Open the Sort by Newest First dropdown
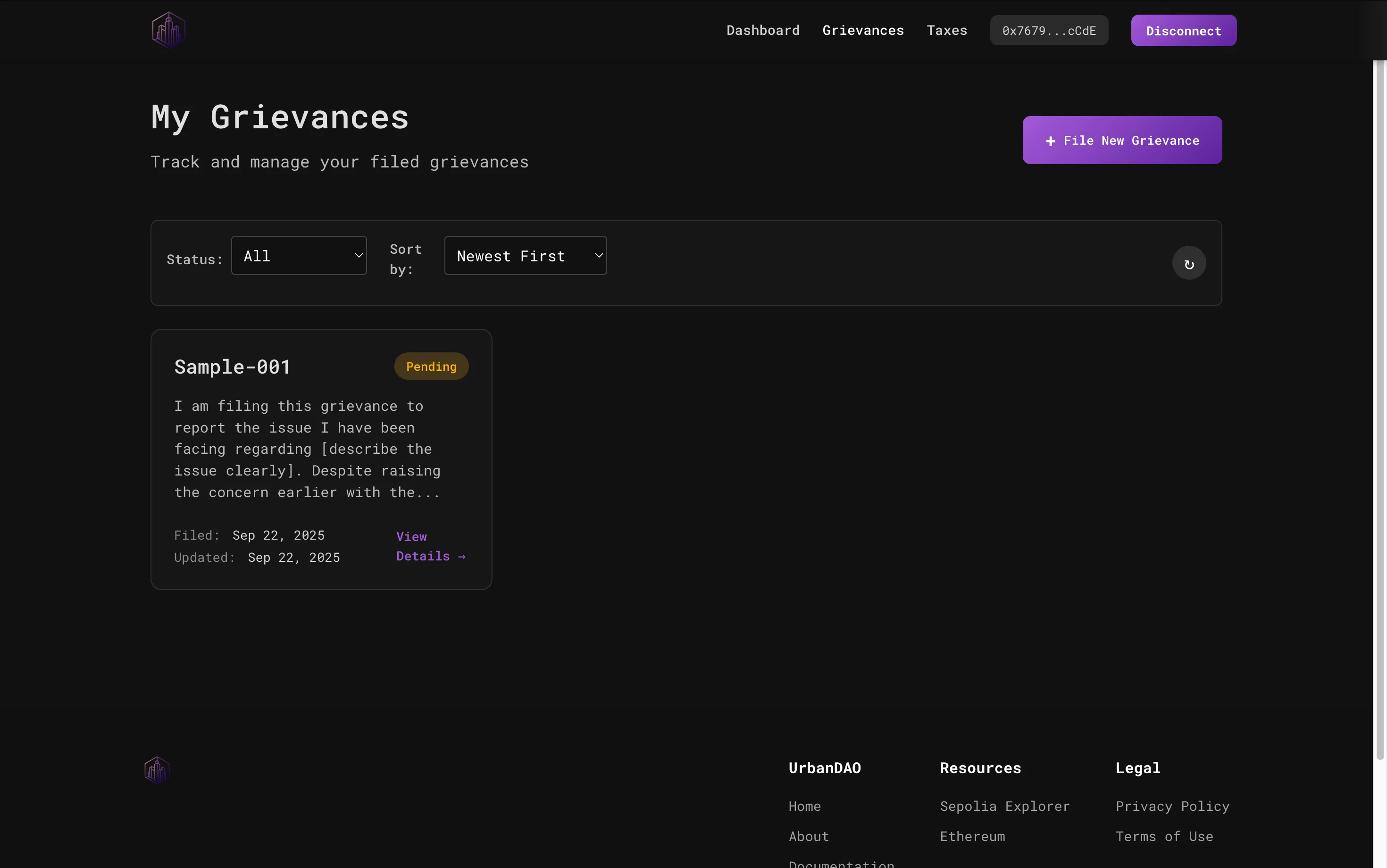This screenshot has width=1387, height=868. (x=525, y=256)
